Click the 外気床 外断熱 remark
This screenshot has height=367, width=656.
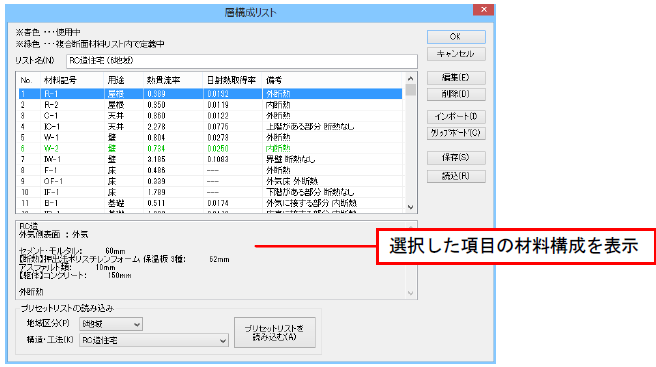click(x=292, y=181)
